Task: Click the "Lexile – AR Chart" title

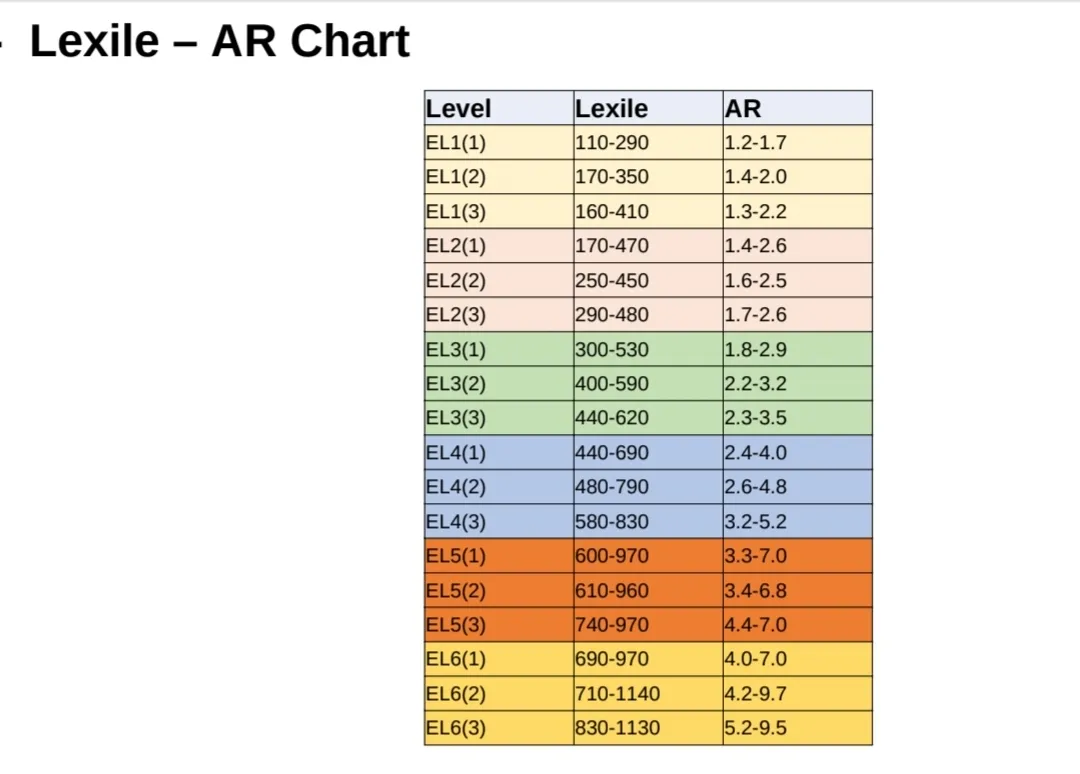Action: point(220,42)
